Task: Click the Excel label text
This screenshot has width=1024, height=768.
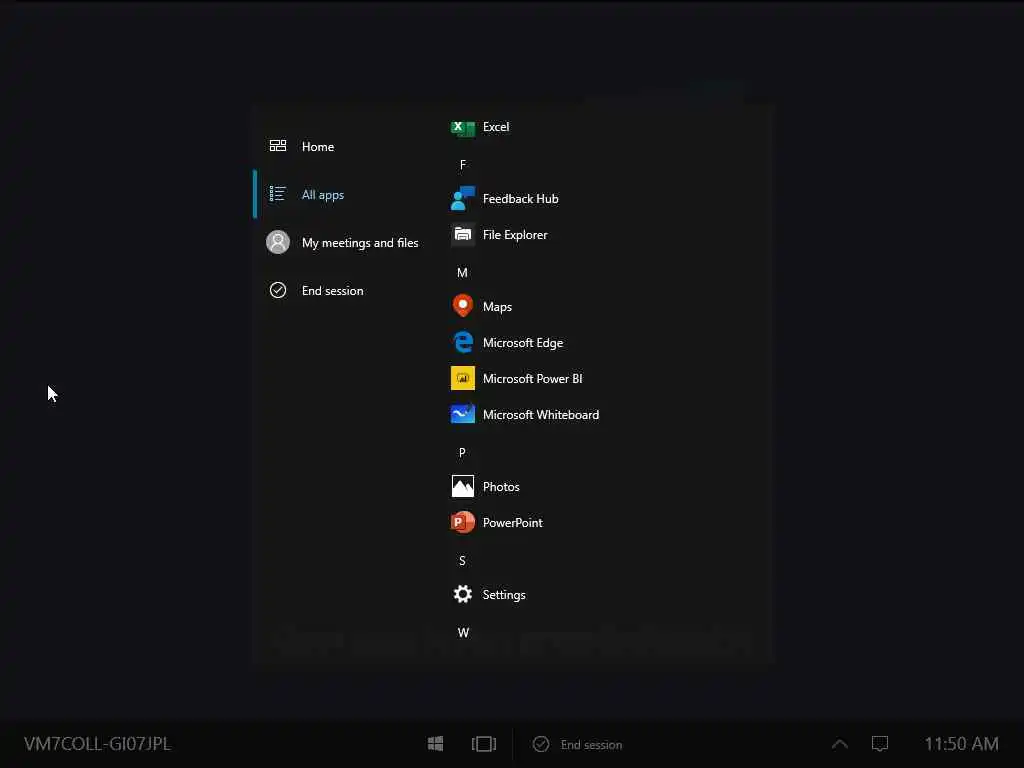Action: point(496,127)
